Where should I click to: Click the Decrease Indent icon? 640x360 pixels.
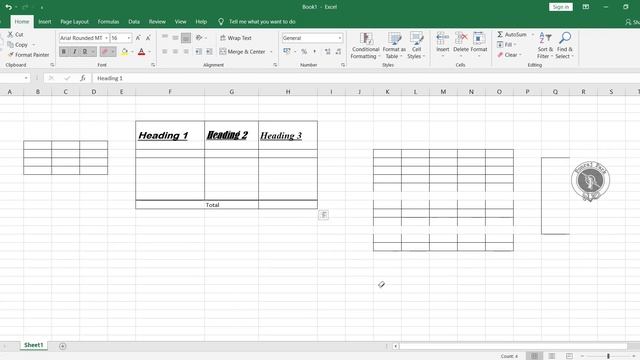point(198,51)
